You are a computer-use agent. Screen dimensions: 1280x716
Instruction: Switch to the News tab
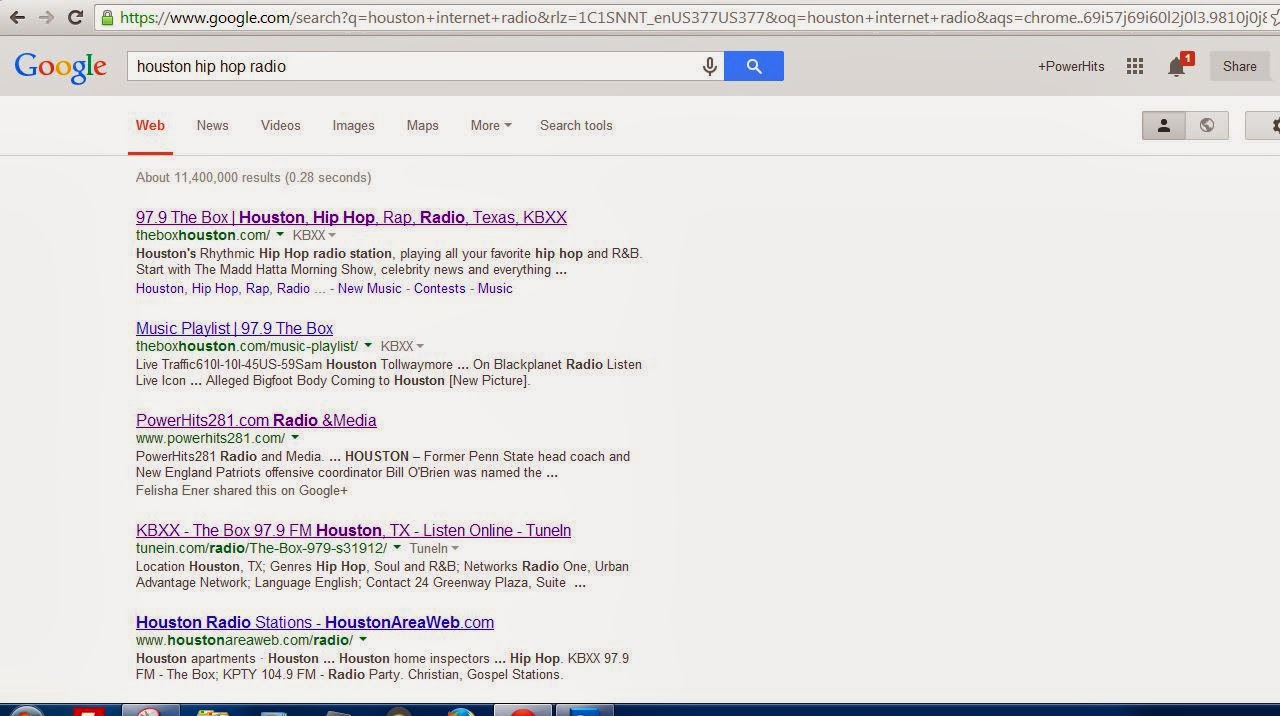212,125
